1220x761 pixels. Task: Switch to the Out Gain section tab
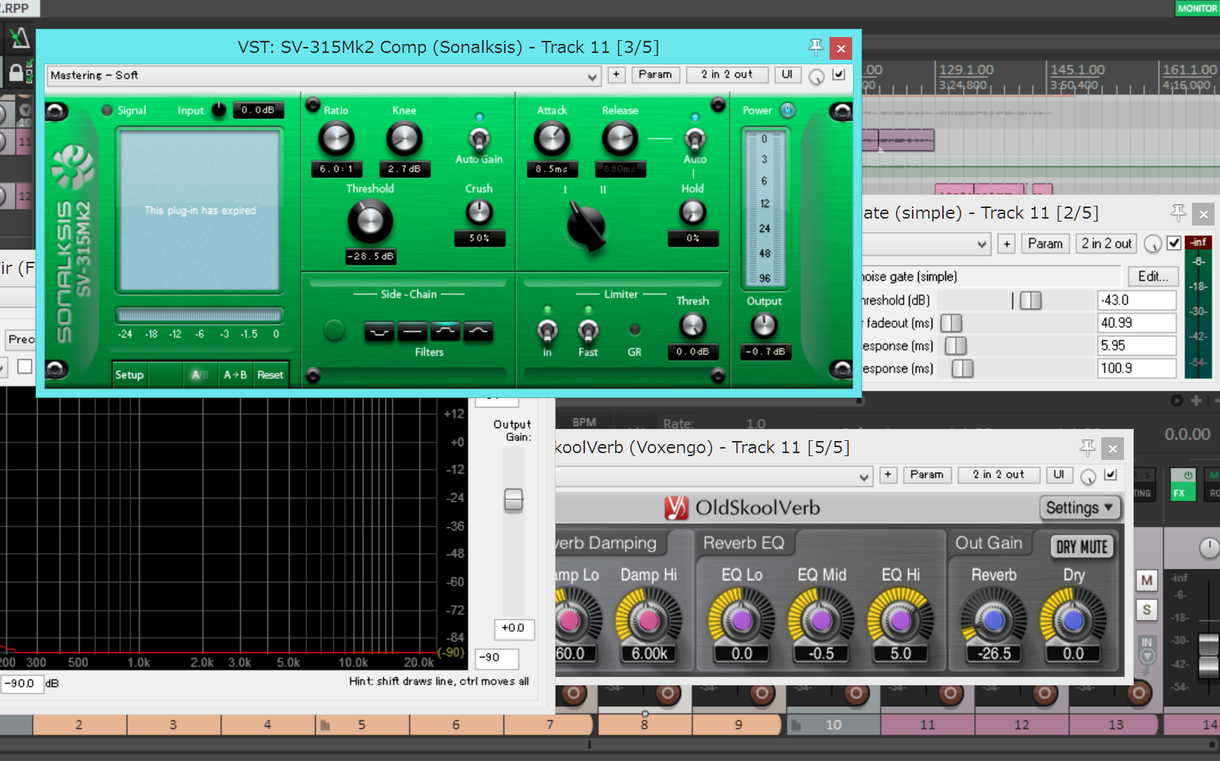pyautogui.click(x=989, y=543)
